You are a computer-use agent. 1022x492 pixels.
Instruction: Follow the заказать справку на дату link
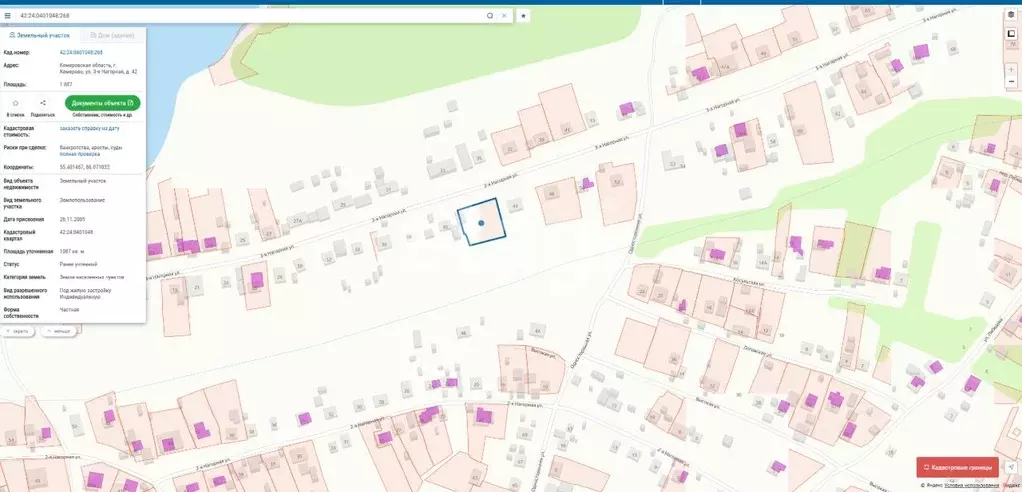pos(89,128)
